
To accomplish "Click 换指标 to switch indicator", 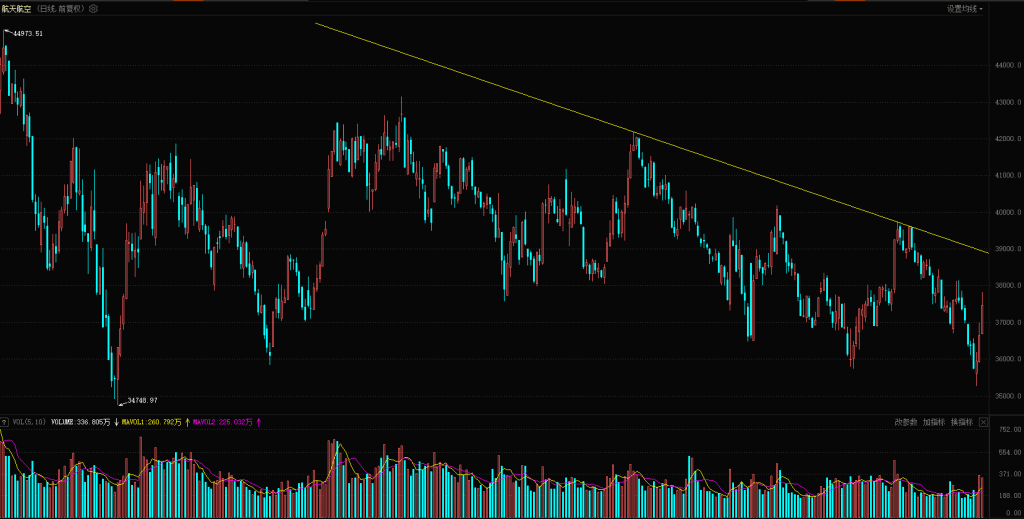I will (x=961, y=423).
